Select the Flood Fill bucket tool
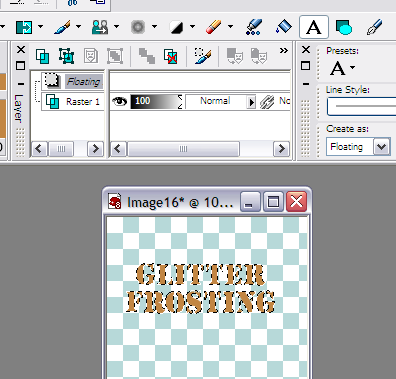Image resolution: width=396 pixels, height=379 pixels. (284, 27)
